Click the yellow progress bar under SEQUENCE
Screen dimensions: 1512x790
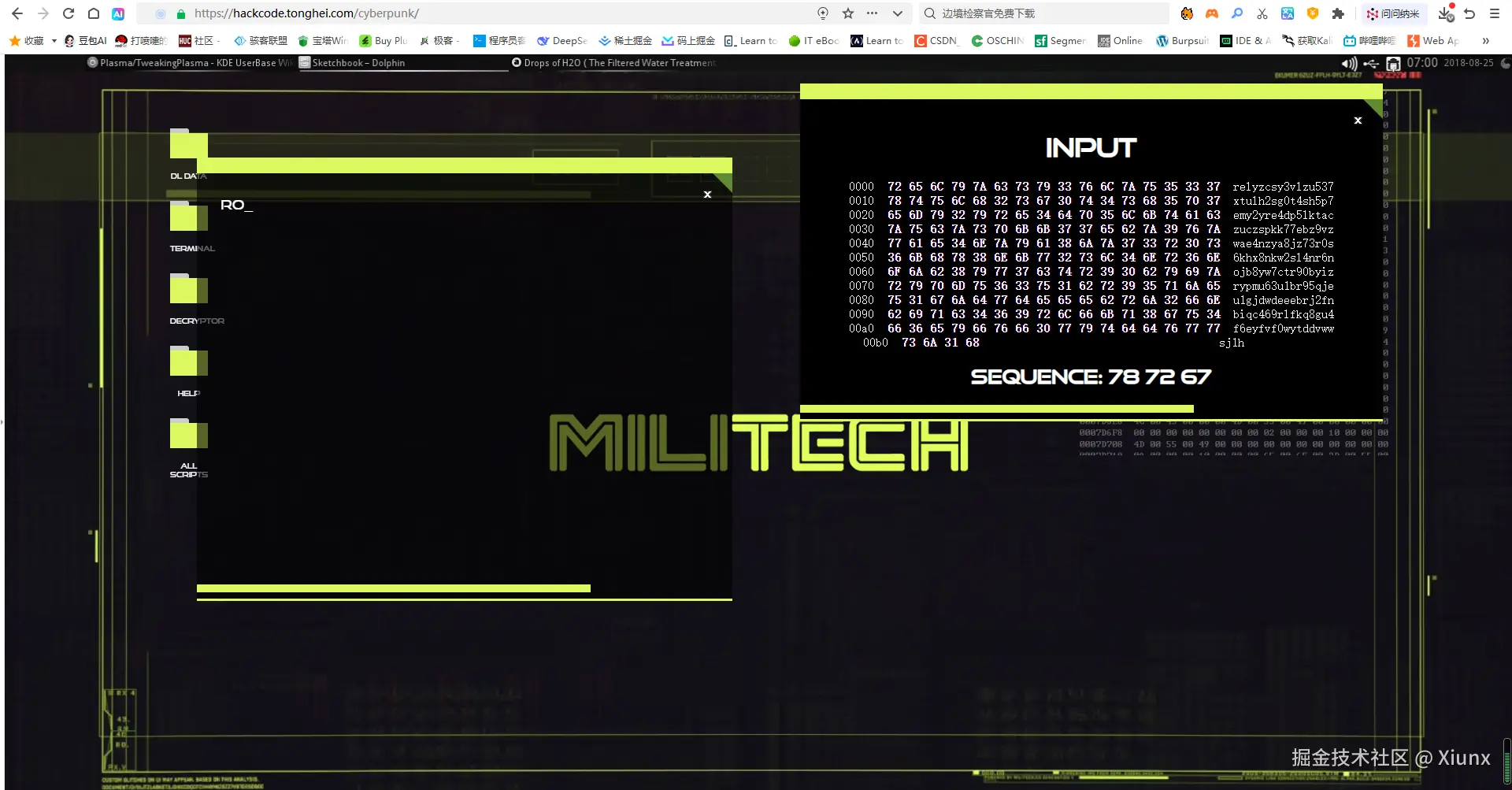point(996,409)
